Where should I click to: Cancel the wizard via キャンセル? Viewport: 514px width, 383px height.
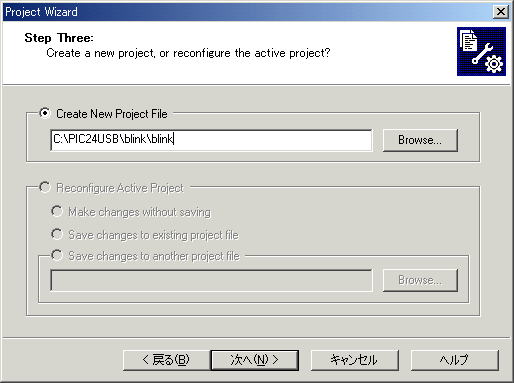[355, 360]
